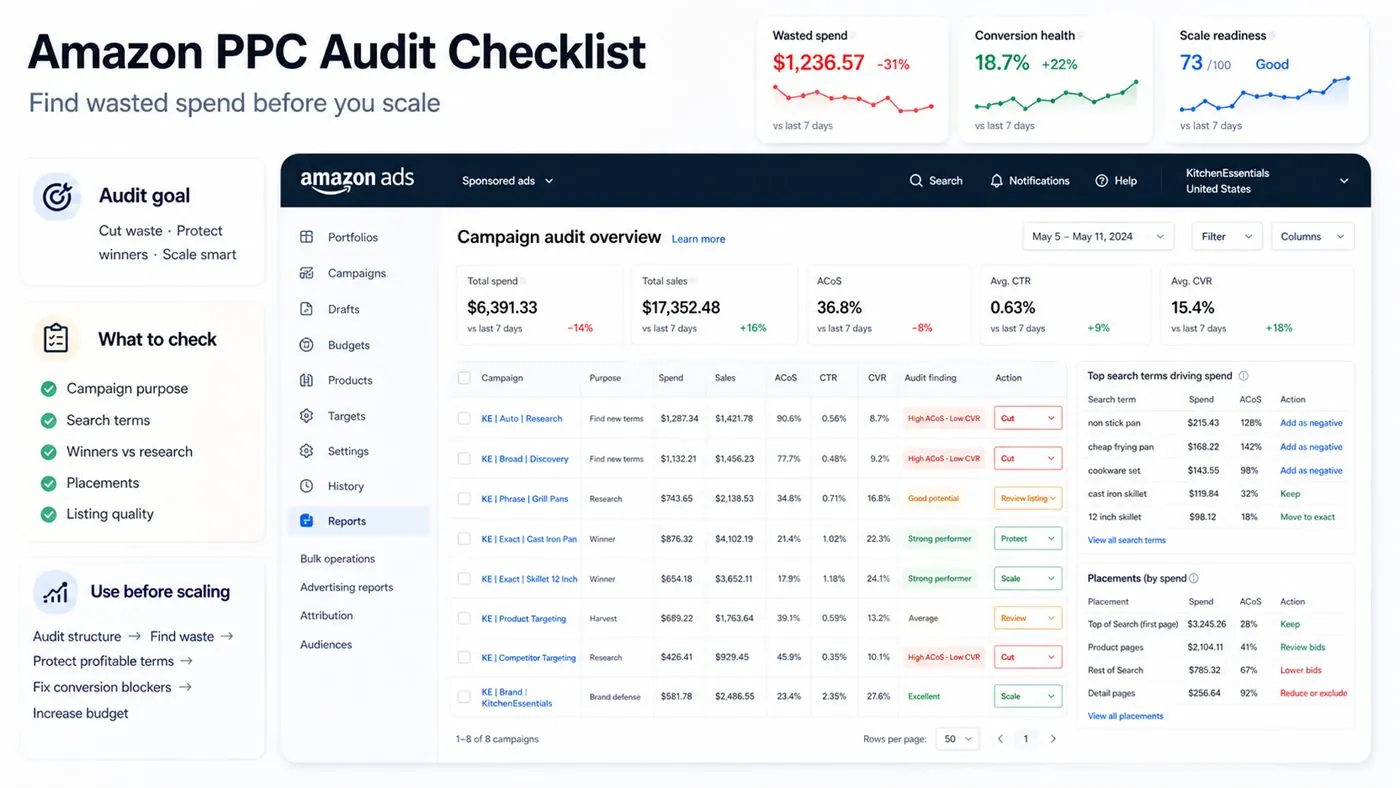1400x788 pixels.
Task: Go to previous page arrow in pagination
Action: tap(1000, 739)
